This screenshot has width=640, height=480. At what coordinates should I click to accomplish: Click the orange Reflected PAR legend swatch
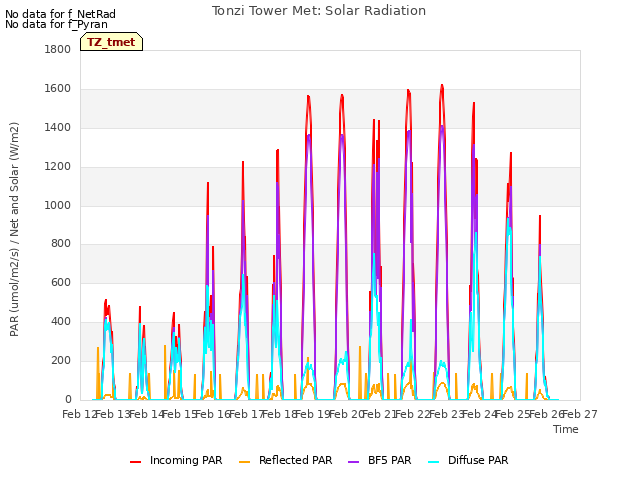pos(244,461)
